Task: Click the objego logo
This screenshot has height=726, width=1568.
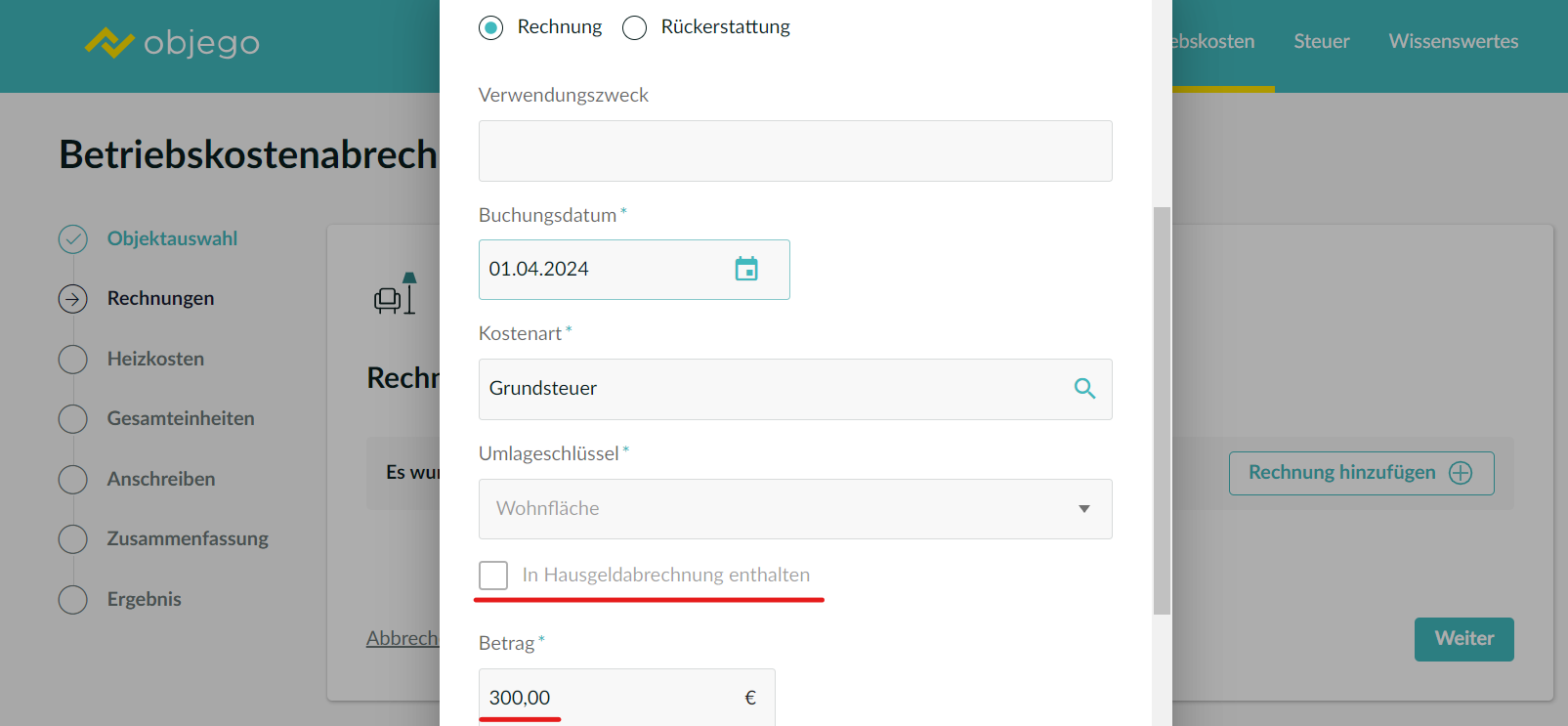Action: pyautogui.click(x=172, y=43)
